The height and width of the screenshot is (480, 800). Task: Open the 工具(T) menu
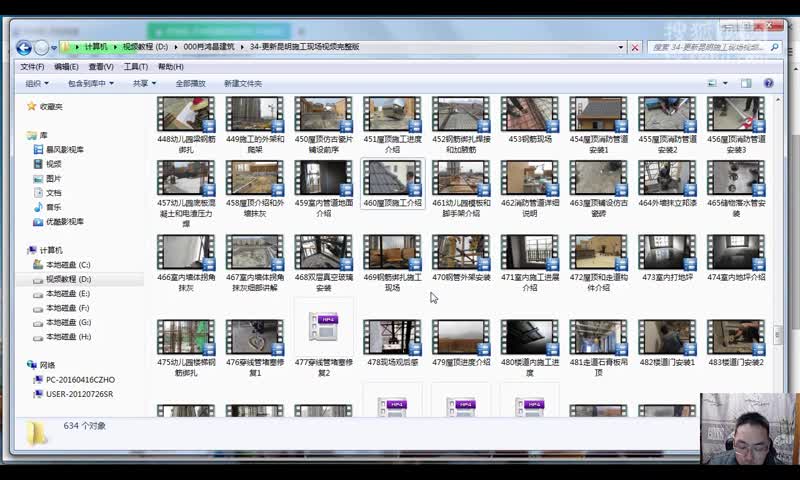click(136, 67)
